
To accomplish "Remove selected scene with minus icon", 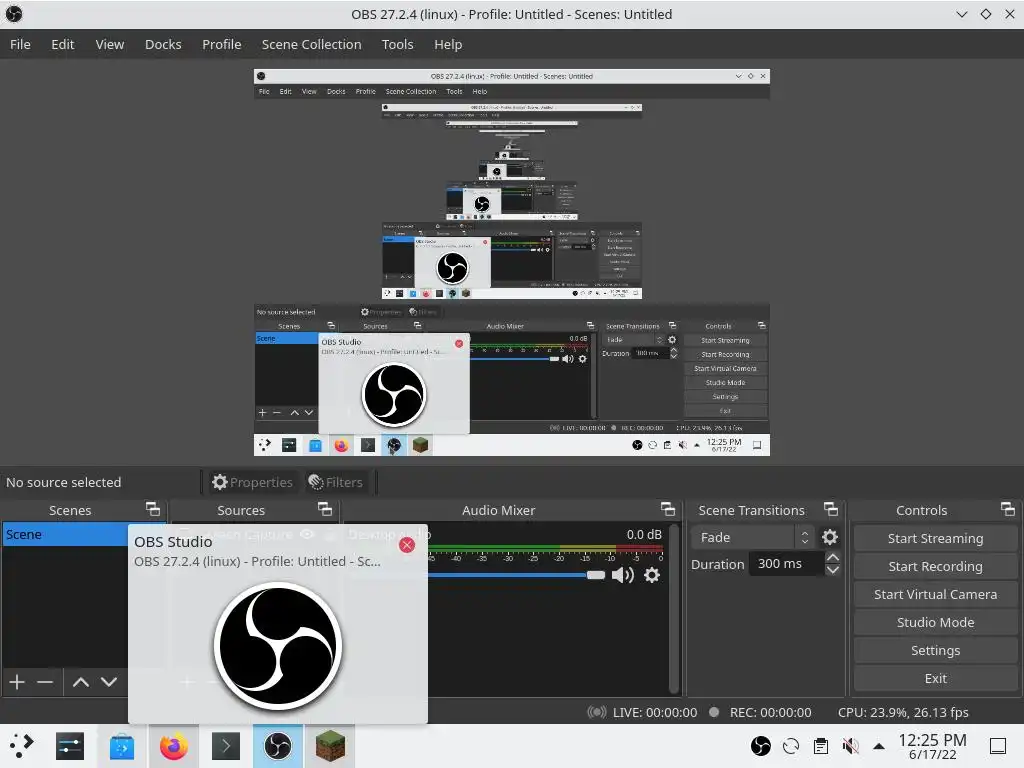I will click(45, 682).
